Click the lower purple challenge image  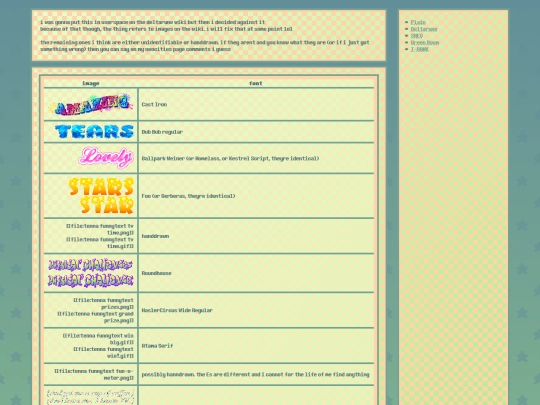(91, 280)
